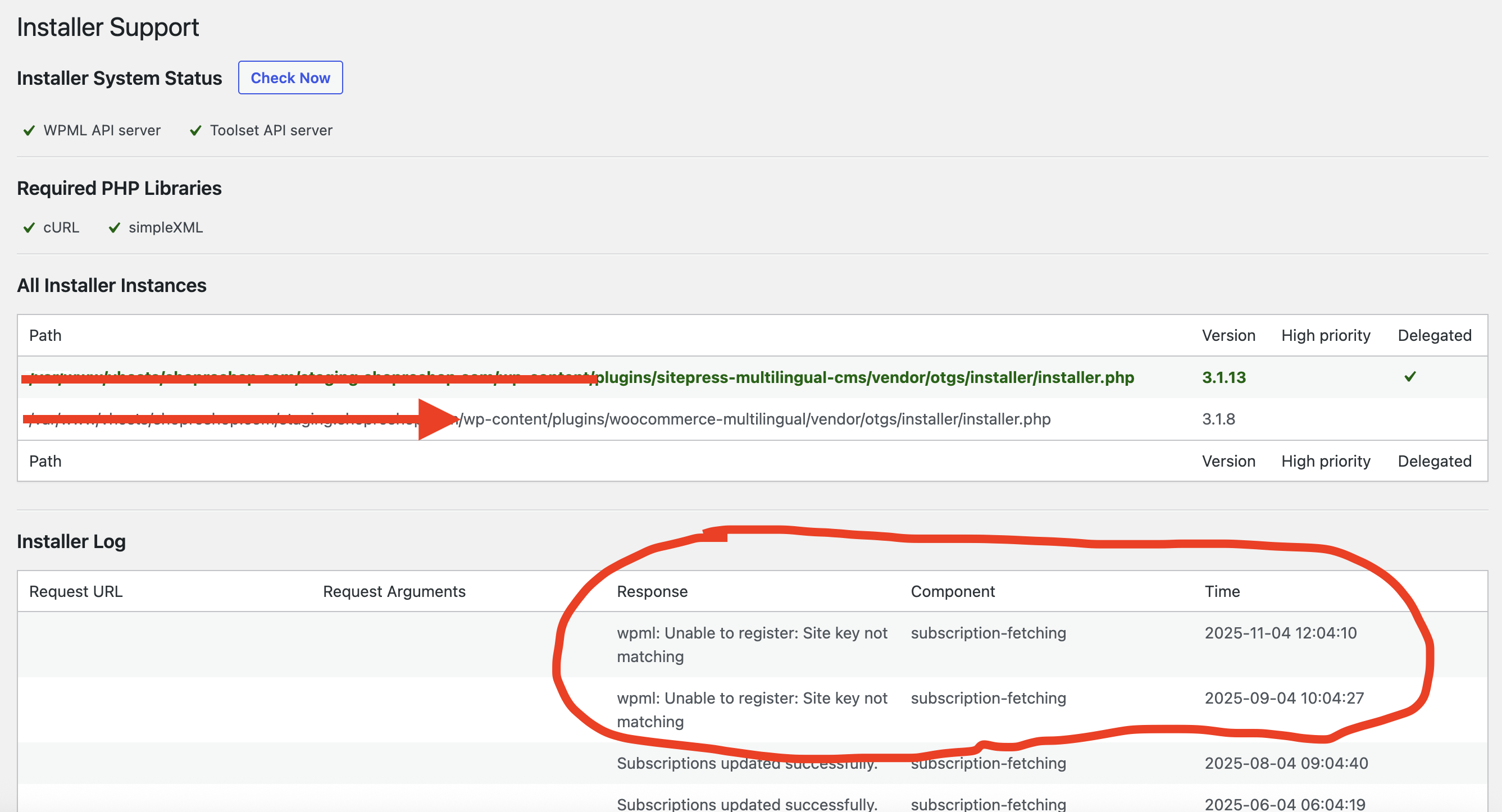Screen dimensions: 1502x812
Task: Click the site key error response dated 2025-09-04
Action: click(x=752, y=710)
